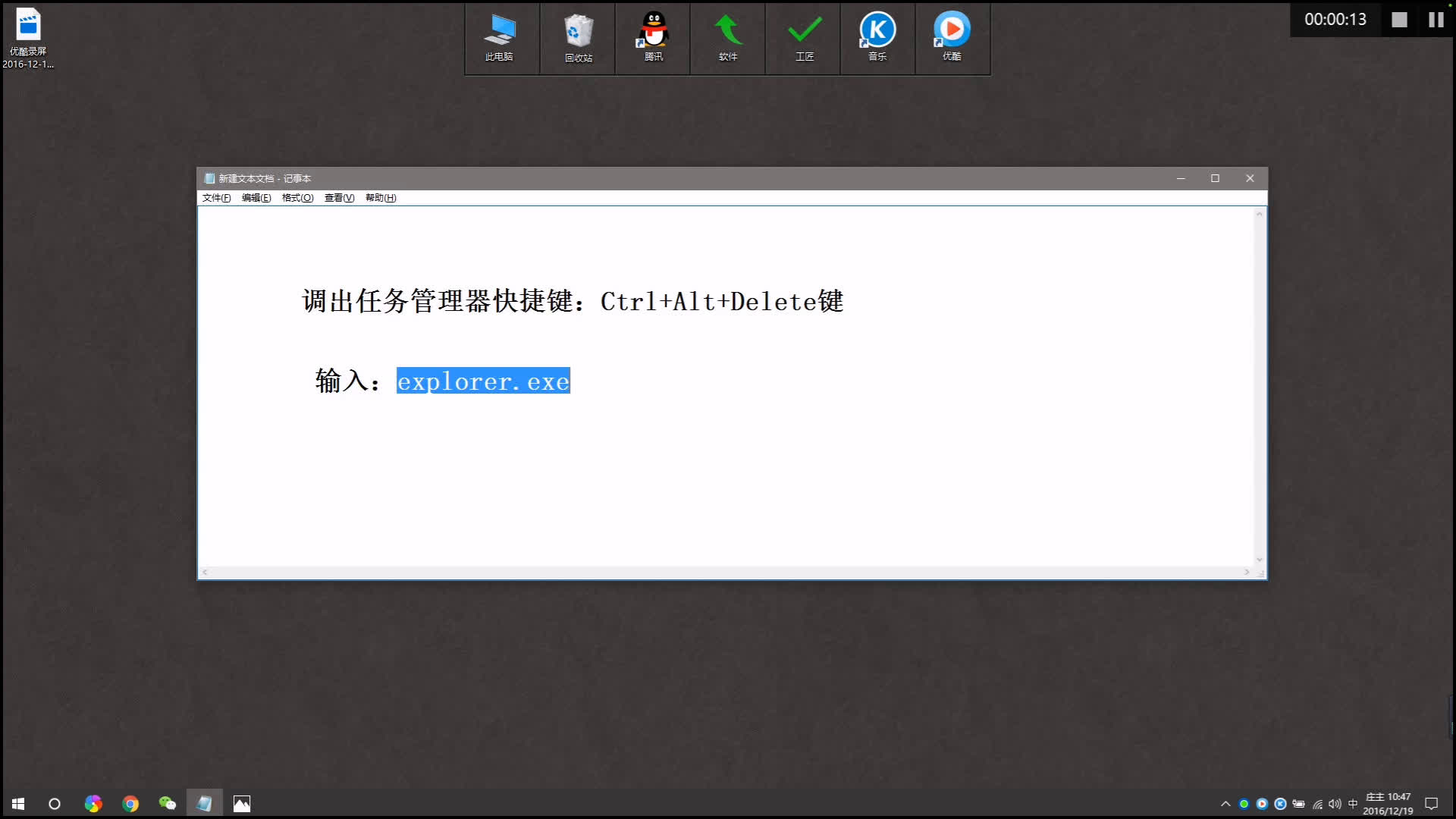Click the volume speaker tray icon
The height and width of the screenshot is (819, 1456).
[1335, 804]
